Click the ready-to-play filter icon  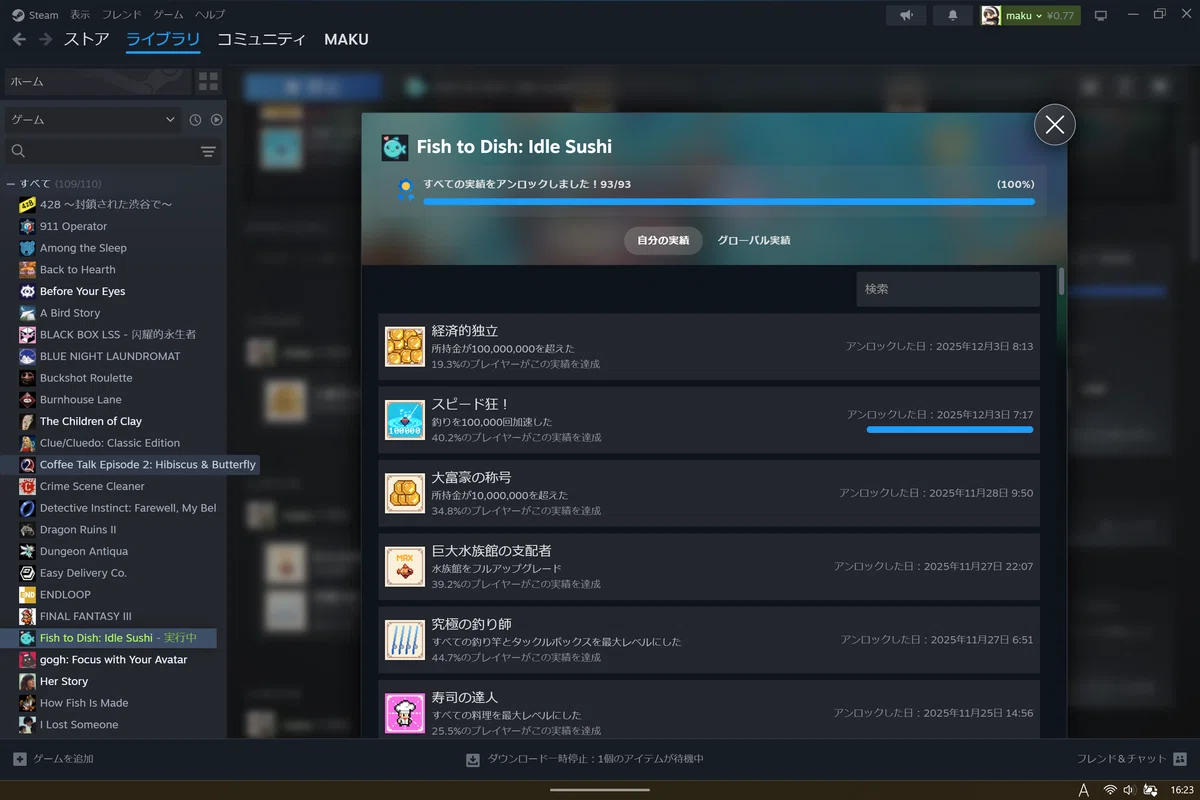click(216, 120)
